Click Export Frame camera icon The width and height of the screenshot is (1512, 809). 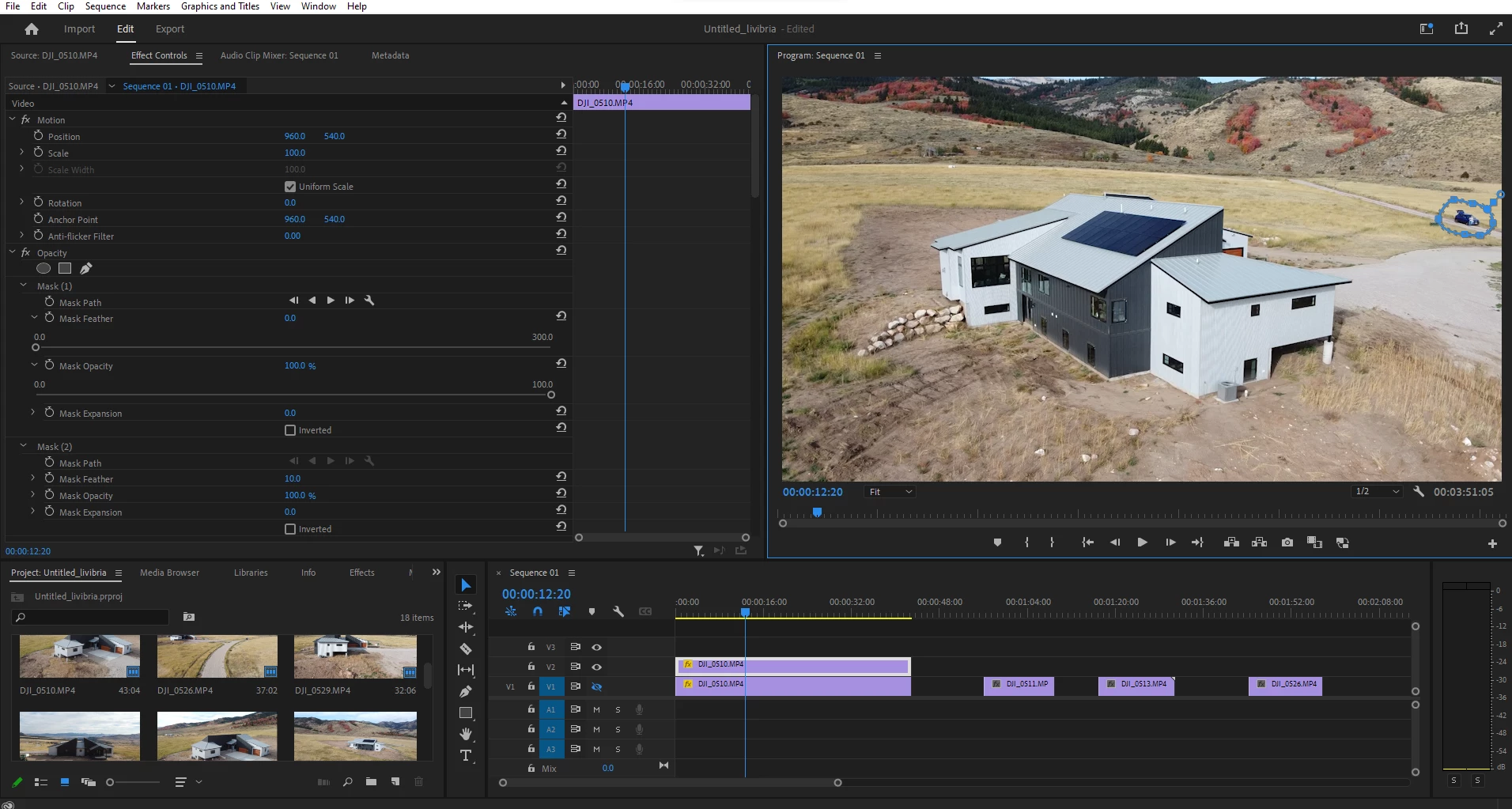click(1287, 542)
